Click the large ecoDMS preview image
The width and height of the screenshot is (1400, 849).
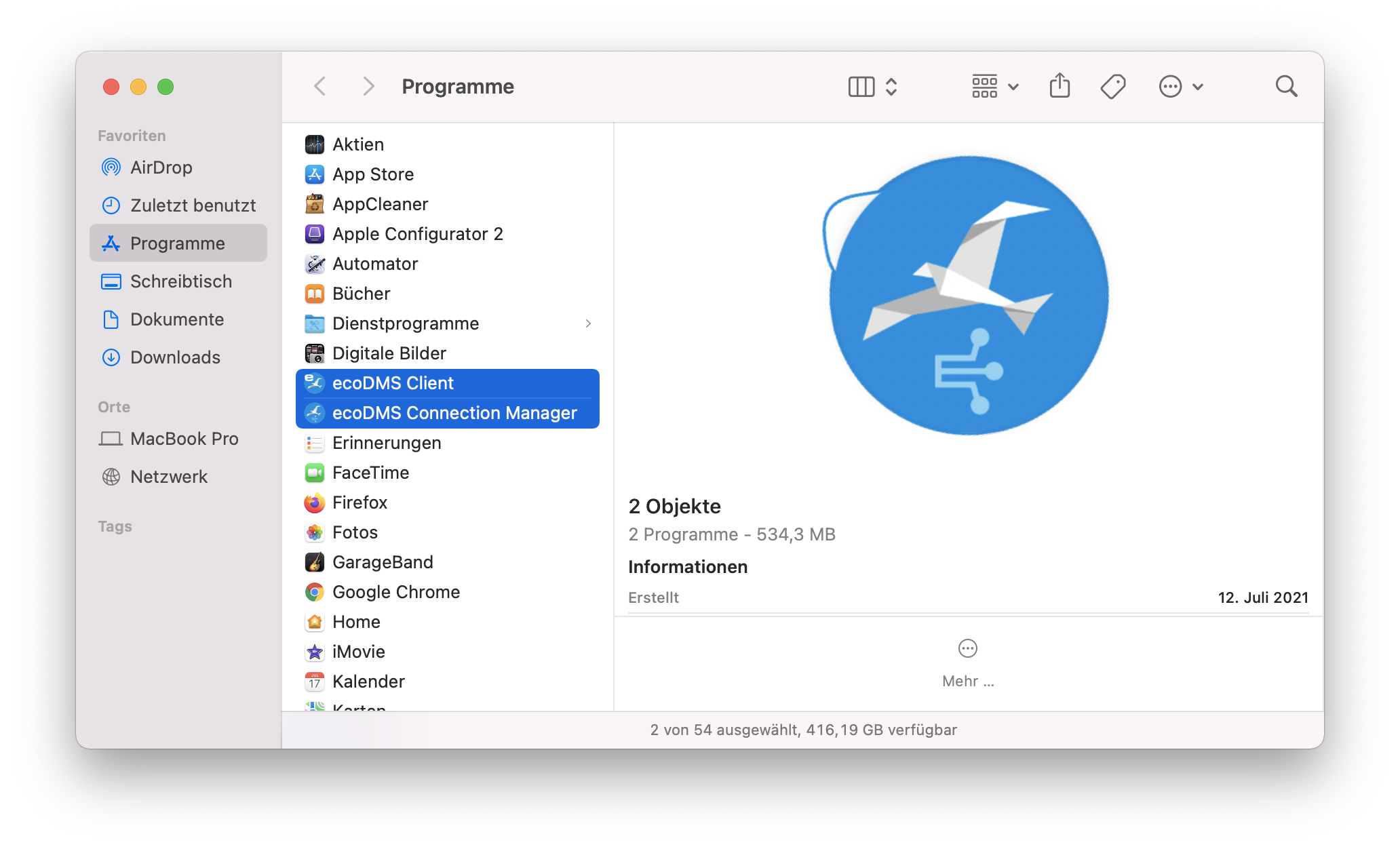(967, 295)
